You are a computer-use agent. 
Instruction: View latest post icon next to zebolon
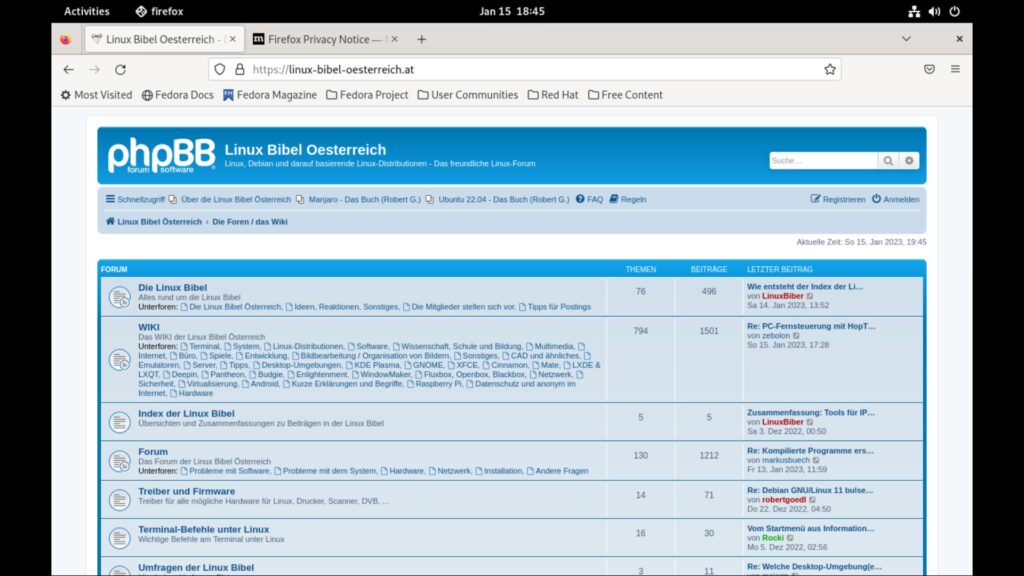[796, 336]
